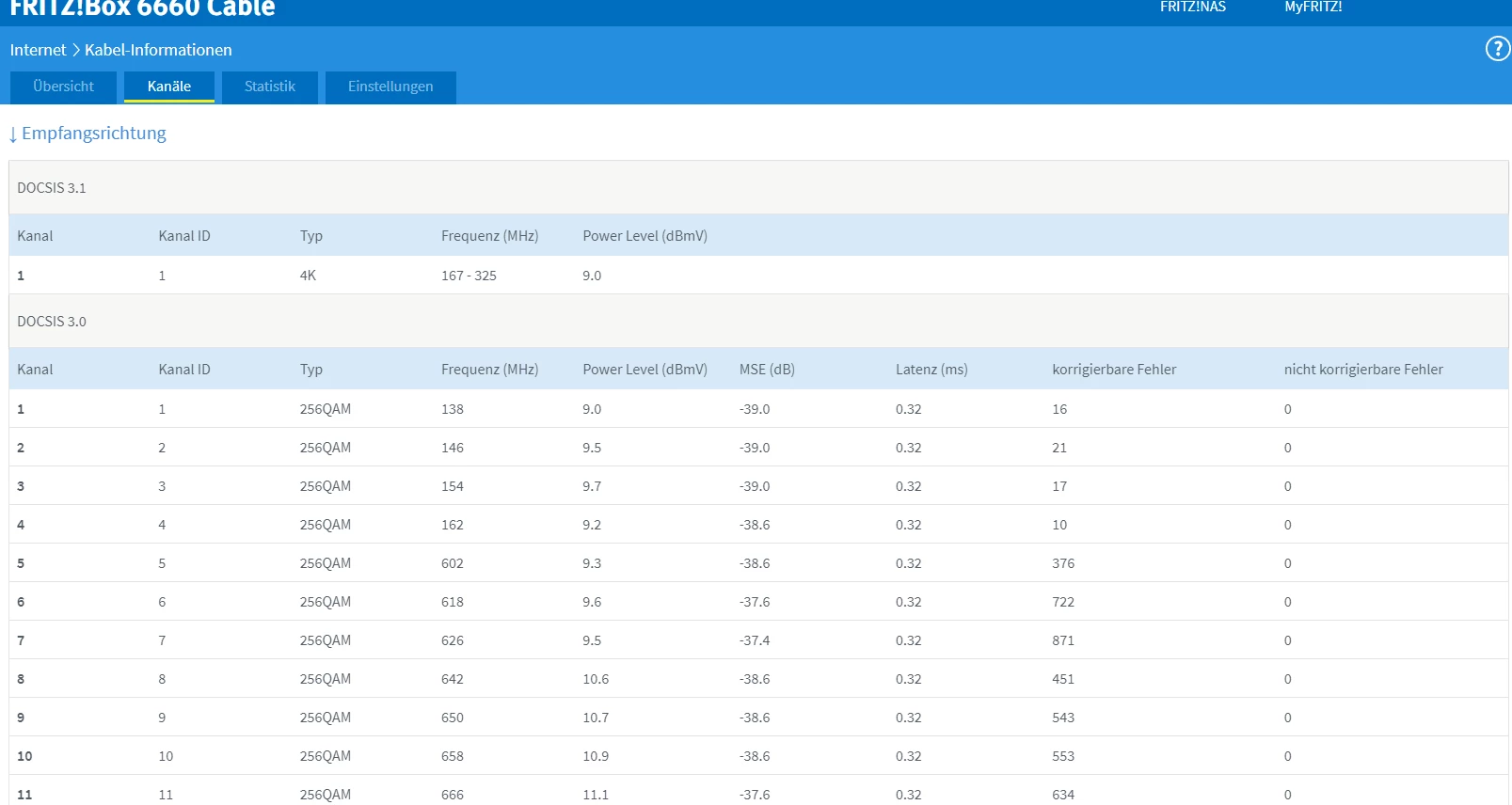Click the Empfangsrichtung section heading

tap(93, 134)
